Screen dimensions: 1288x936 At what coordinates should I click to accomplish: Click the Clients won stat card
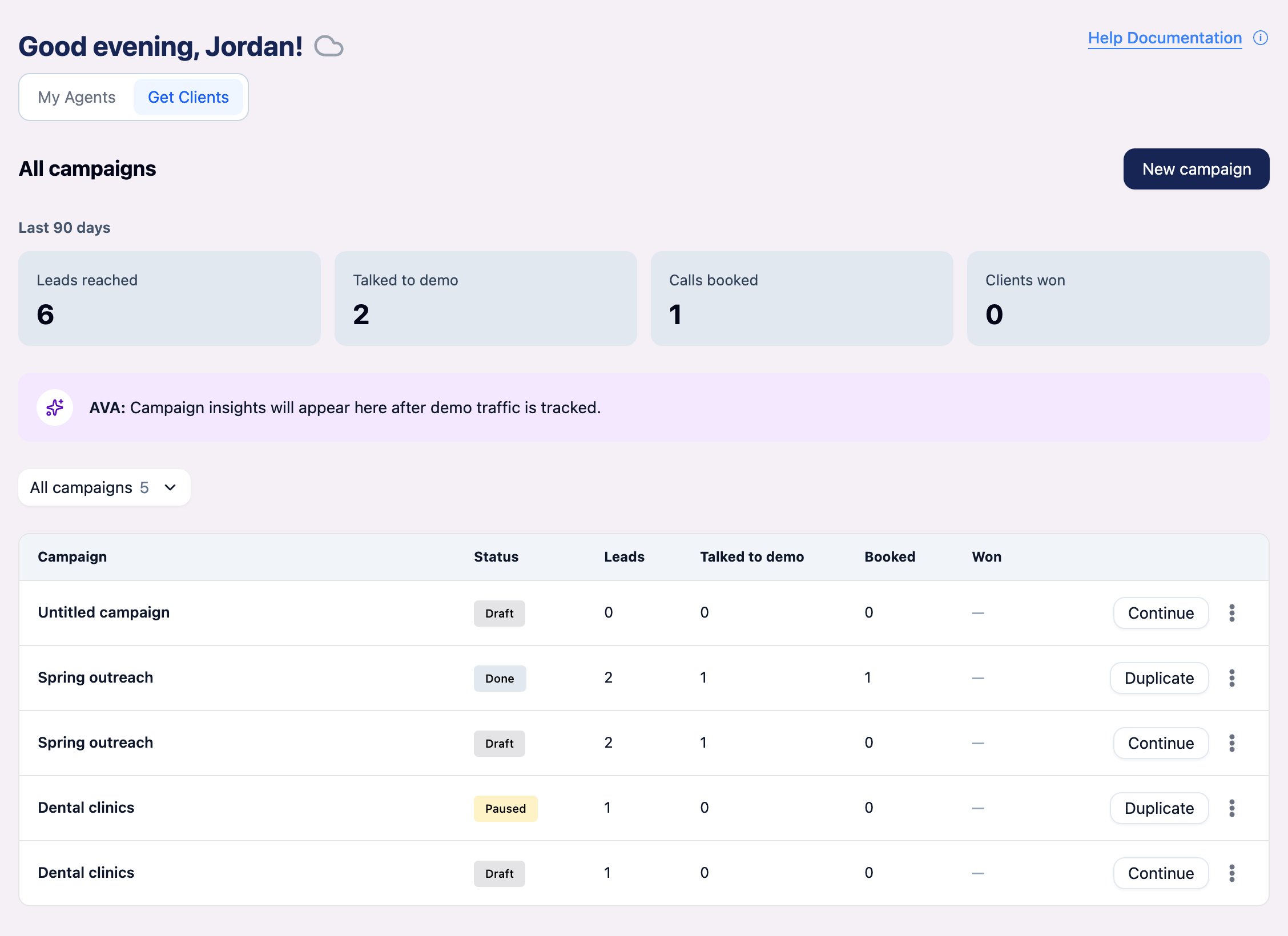(1118, 298)
